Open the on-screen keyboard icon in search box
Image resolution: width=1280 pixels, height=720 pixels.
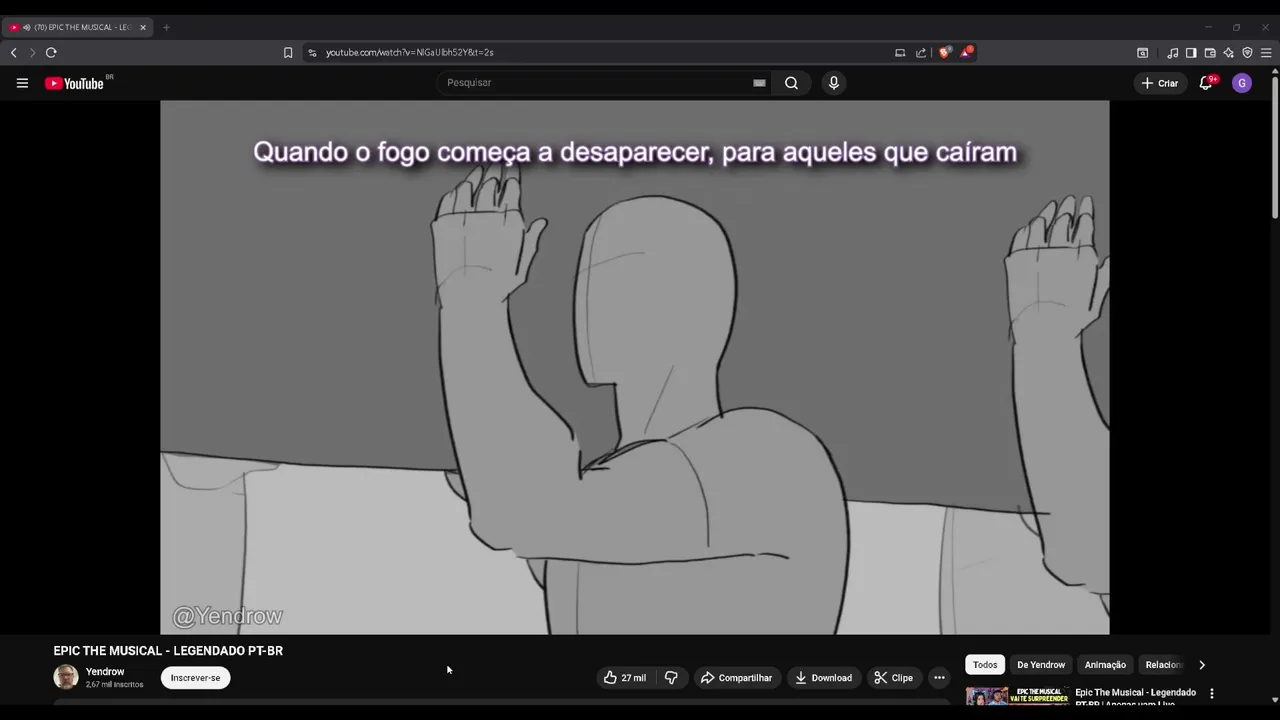coord(759,83)
